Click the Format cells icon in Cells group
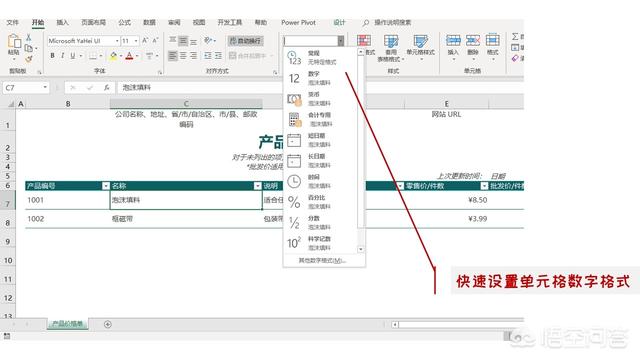The width and height of the screenshot is (640, 360). [x=493, y=40]
